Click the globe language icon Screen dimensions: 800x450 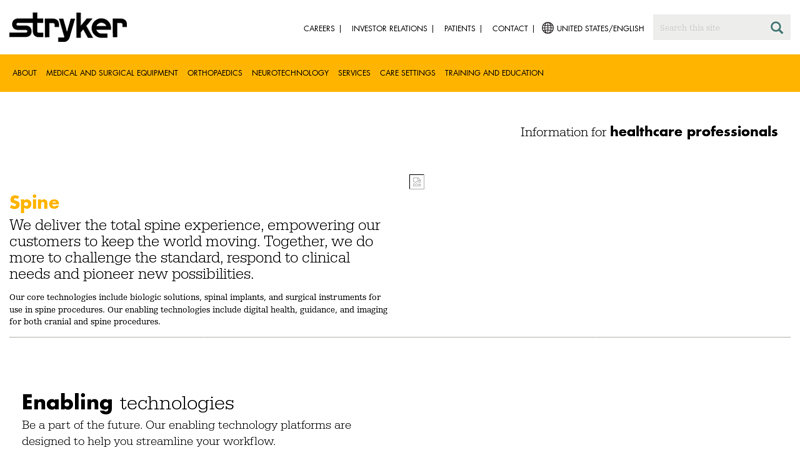(547, 28)
